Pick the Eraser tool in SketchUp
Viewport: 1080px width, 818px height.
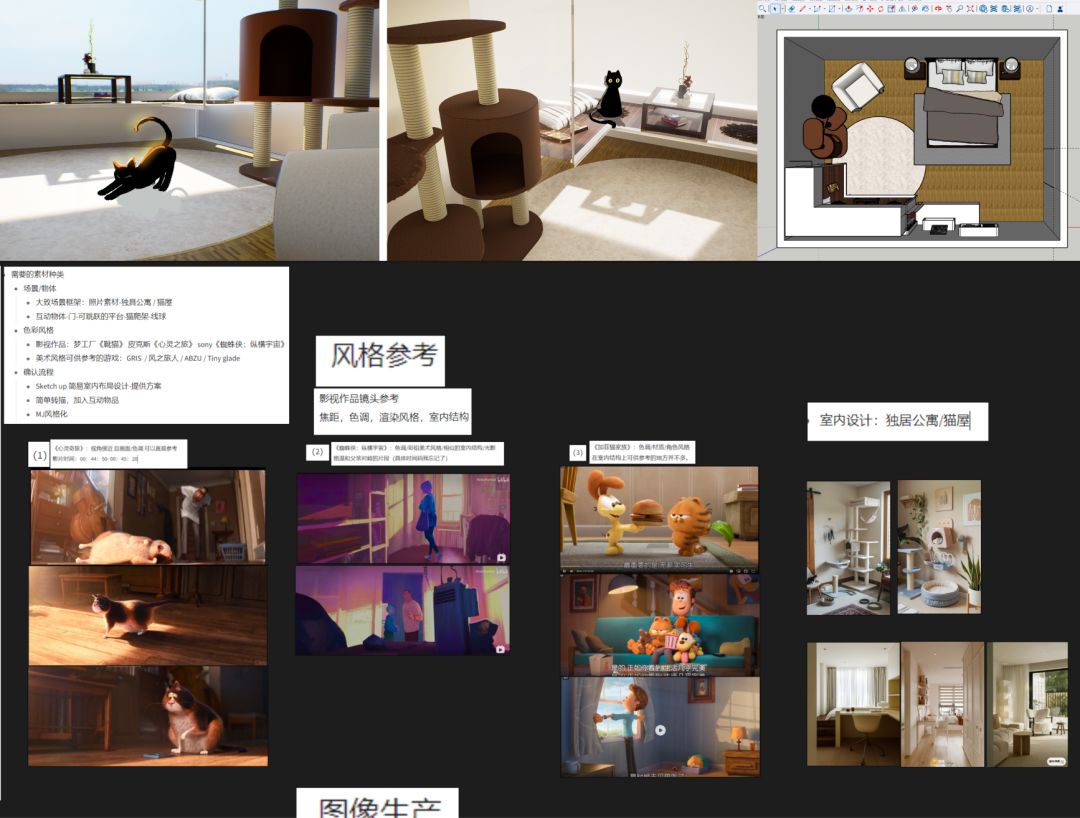(x=791, y=9)
